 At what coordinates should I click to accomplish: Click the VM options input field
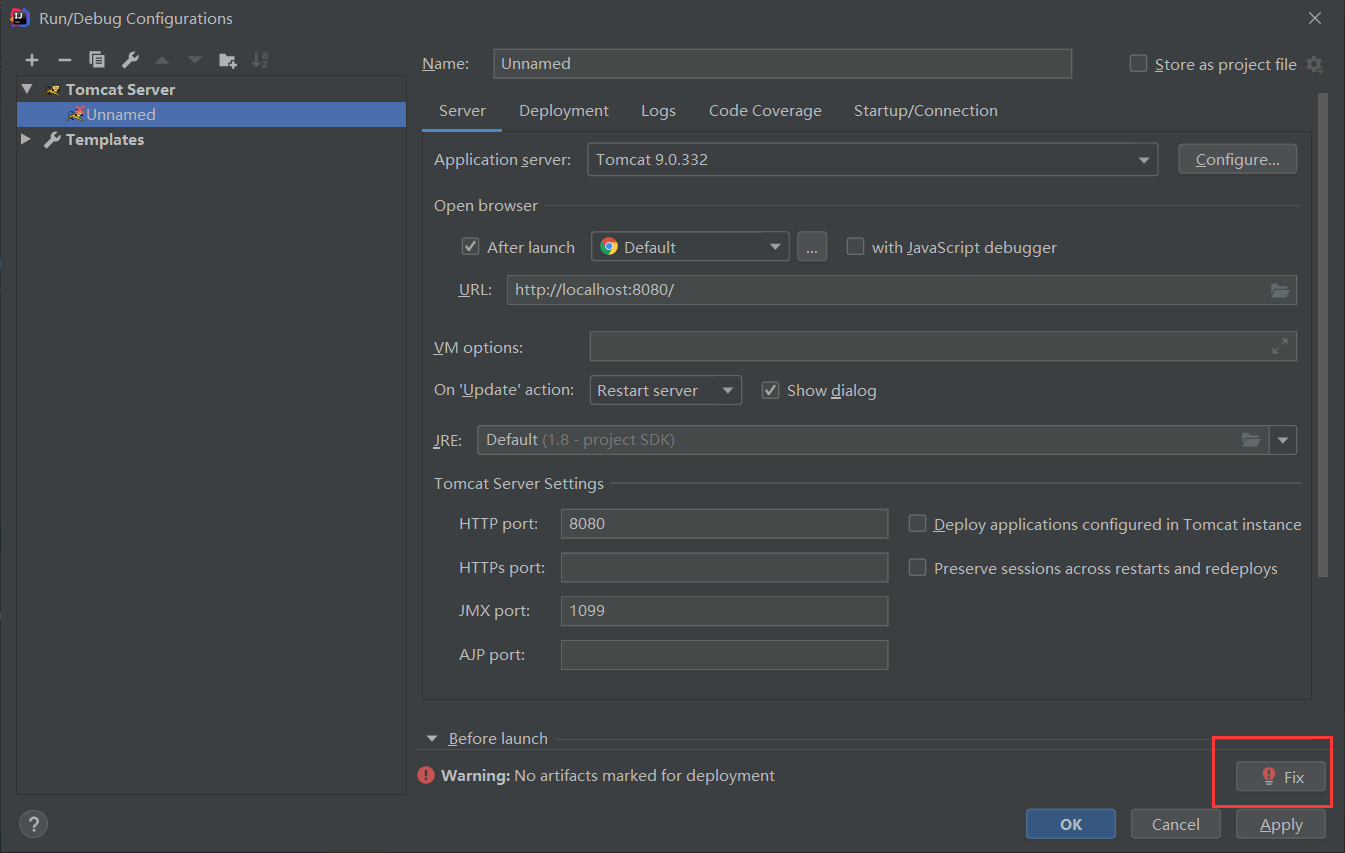tap(943, 346)
